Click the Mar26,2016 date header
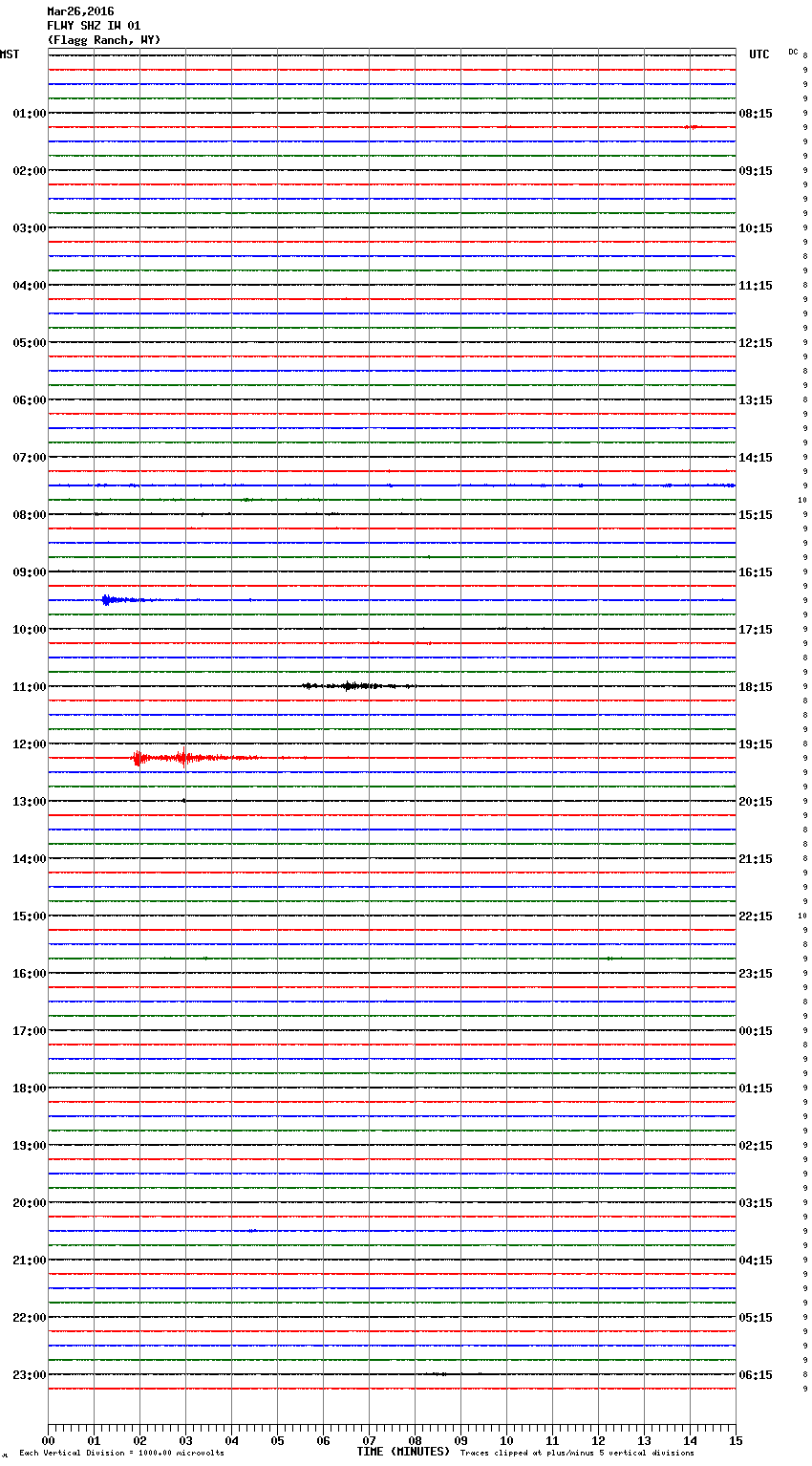 pyautogui.click(x=80, y=11)
